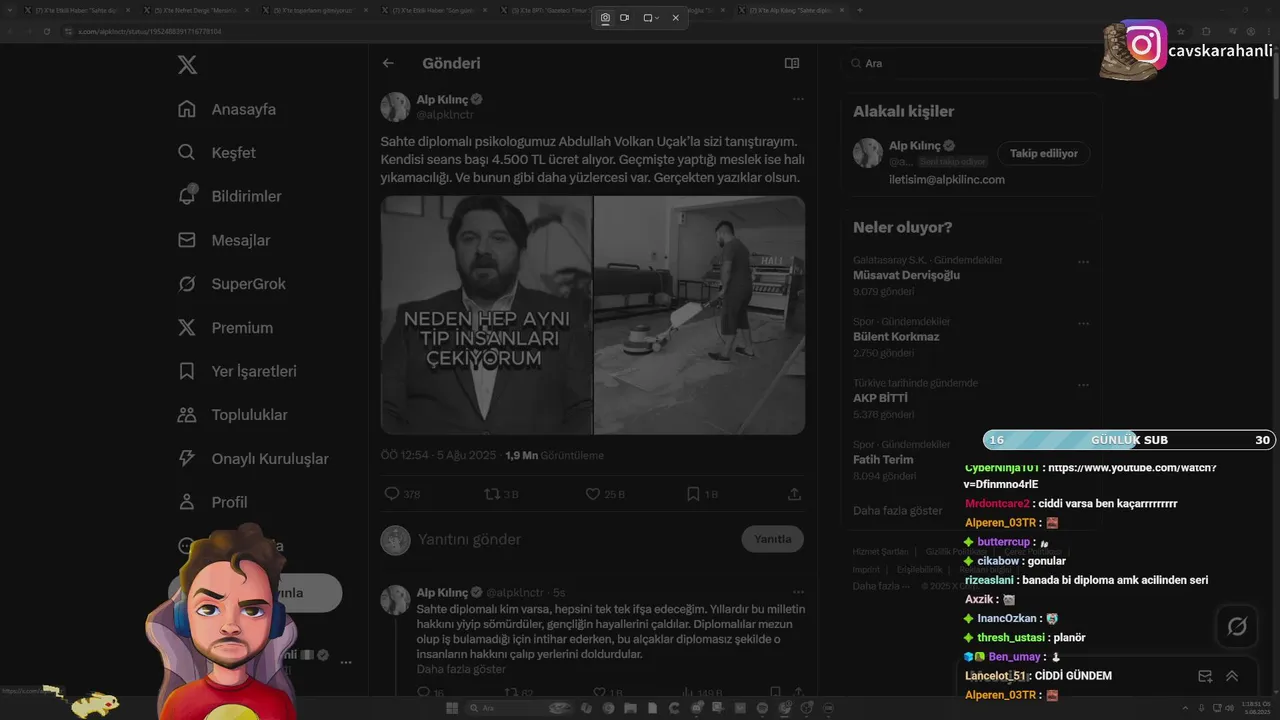The height and width of the screenshot is (720, 1280).
Task: Open Imprint footer link
Action: click(x=866, y=569)
